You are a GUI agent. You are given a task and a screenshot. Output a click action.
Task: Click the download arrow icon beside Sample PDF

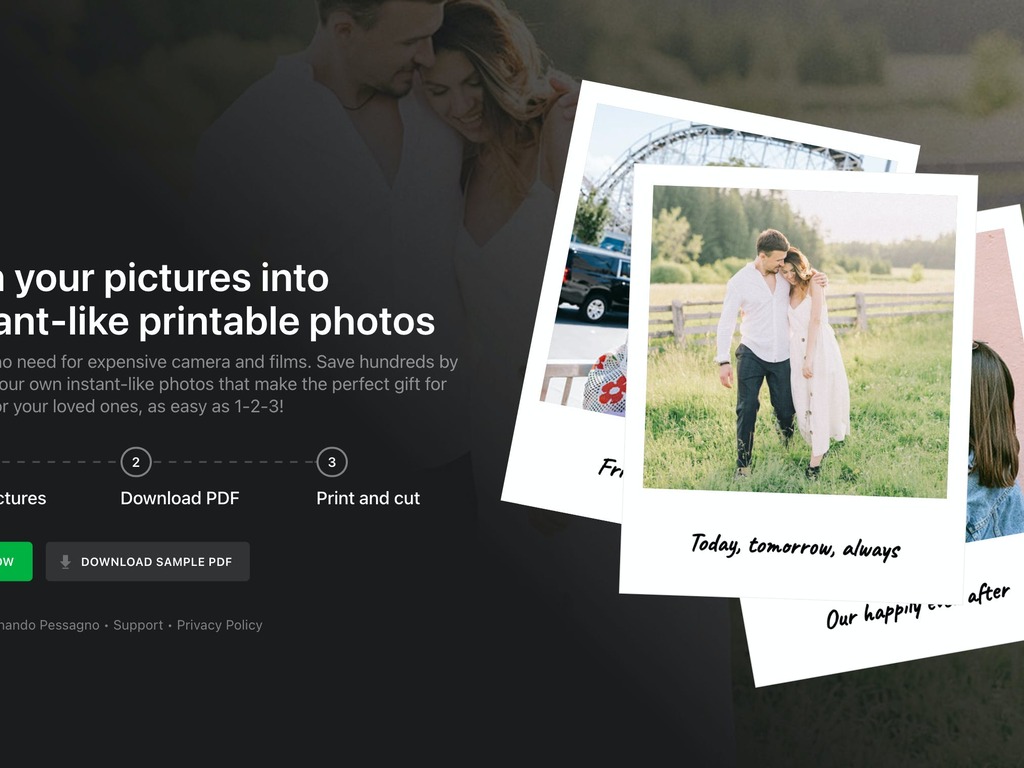tap(65, 562)
